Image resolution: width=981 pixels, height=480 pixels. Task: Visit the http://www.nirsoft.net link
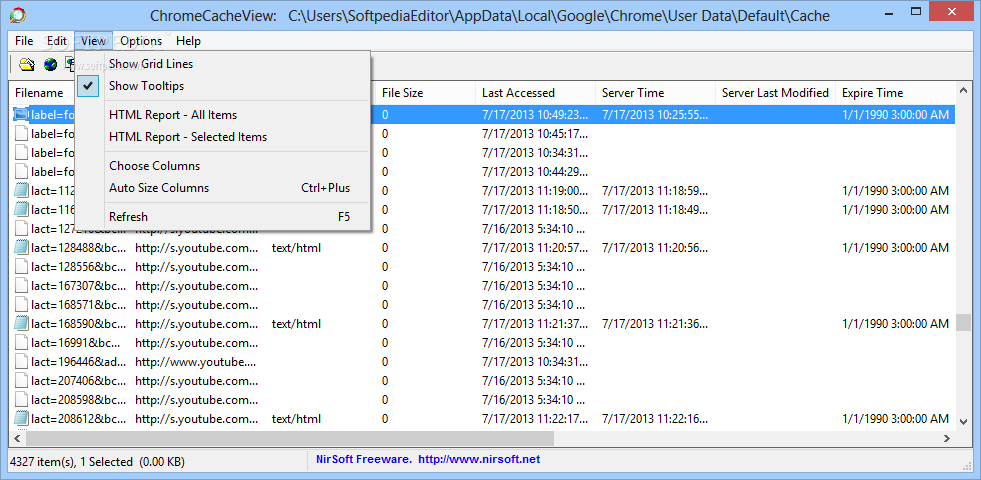pyautogui.click(x=479, y=460)
